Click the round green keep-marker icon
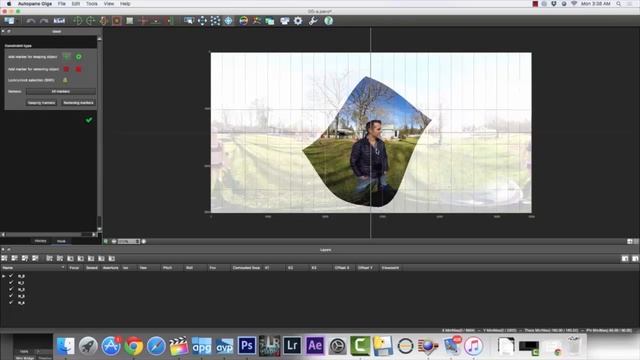 pyautogui.click(x=79, y=57)
